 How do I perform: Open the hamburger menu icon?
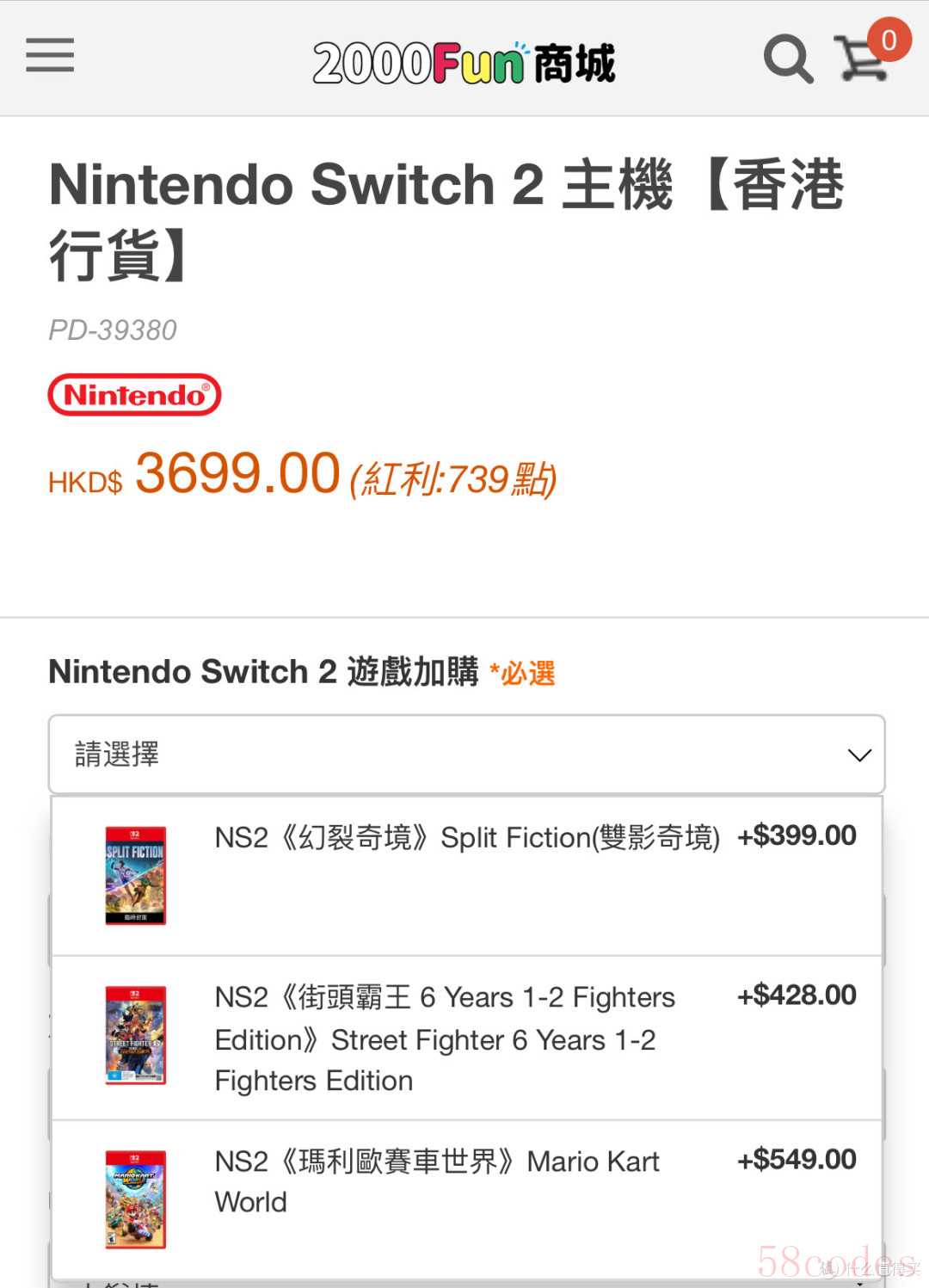tap(50, 56)
